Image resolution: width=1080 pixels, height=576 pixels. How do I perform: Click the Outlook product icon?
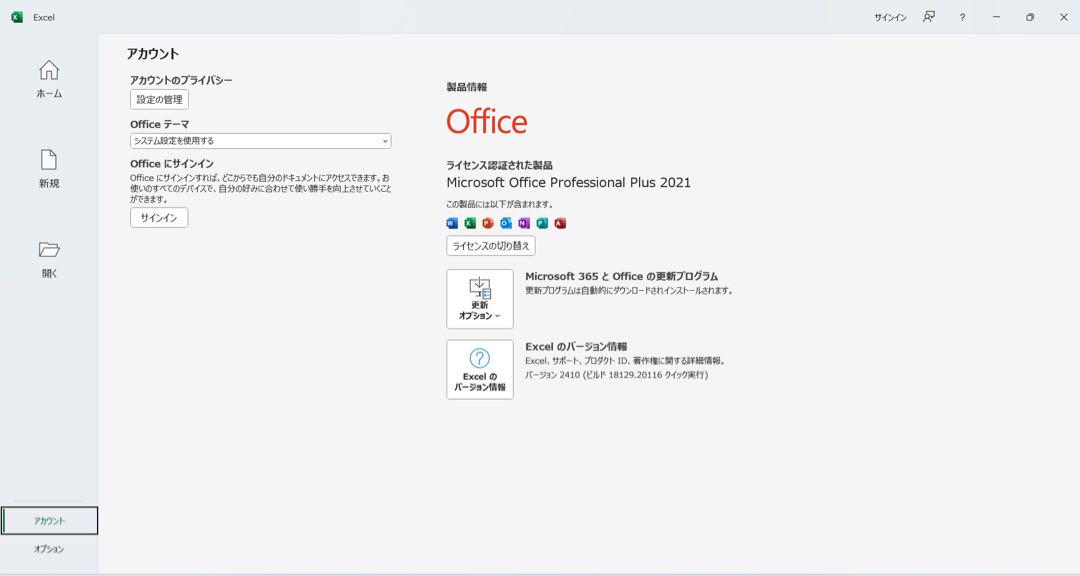click(506, 223)
